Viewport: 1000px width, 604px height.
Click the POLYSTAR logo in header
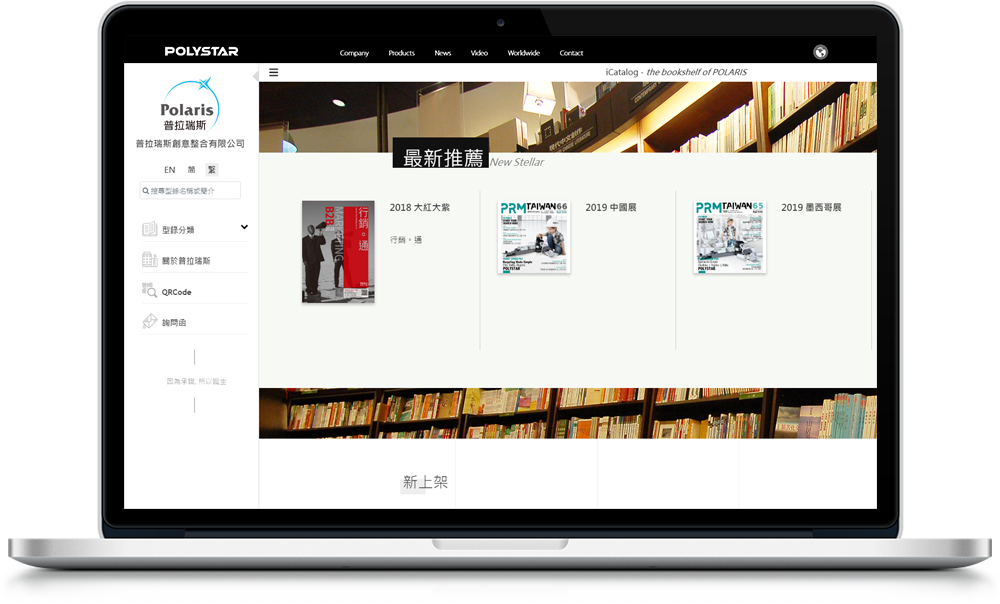[x=201, y=52]
